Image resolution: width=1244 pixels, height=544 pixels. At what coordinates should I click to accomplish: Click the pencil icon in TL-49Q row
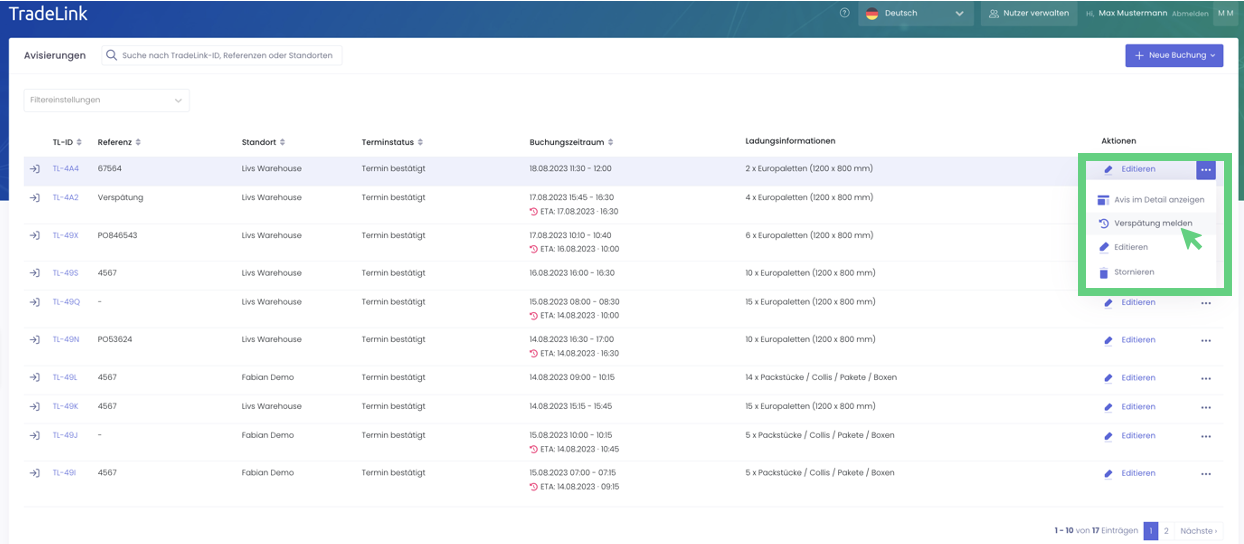1108,303
